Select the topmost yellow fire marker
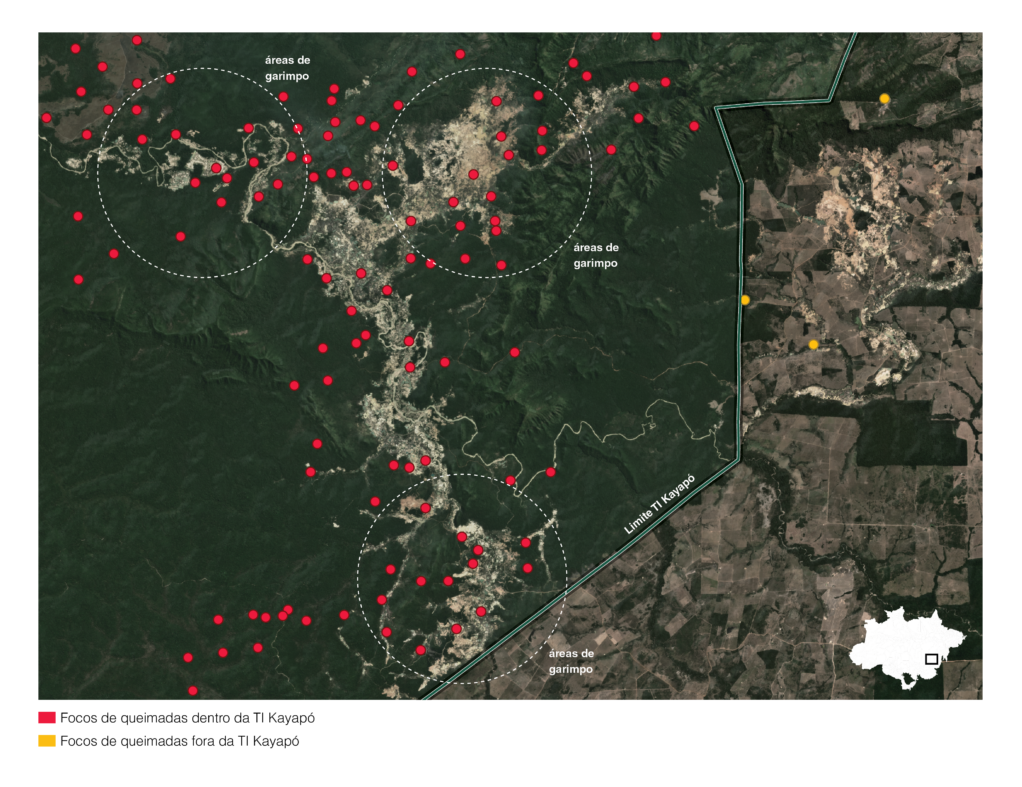Screen dimensions: 1022x787 884,98
